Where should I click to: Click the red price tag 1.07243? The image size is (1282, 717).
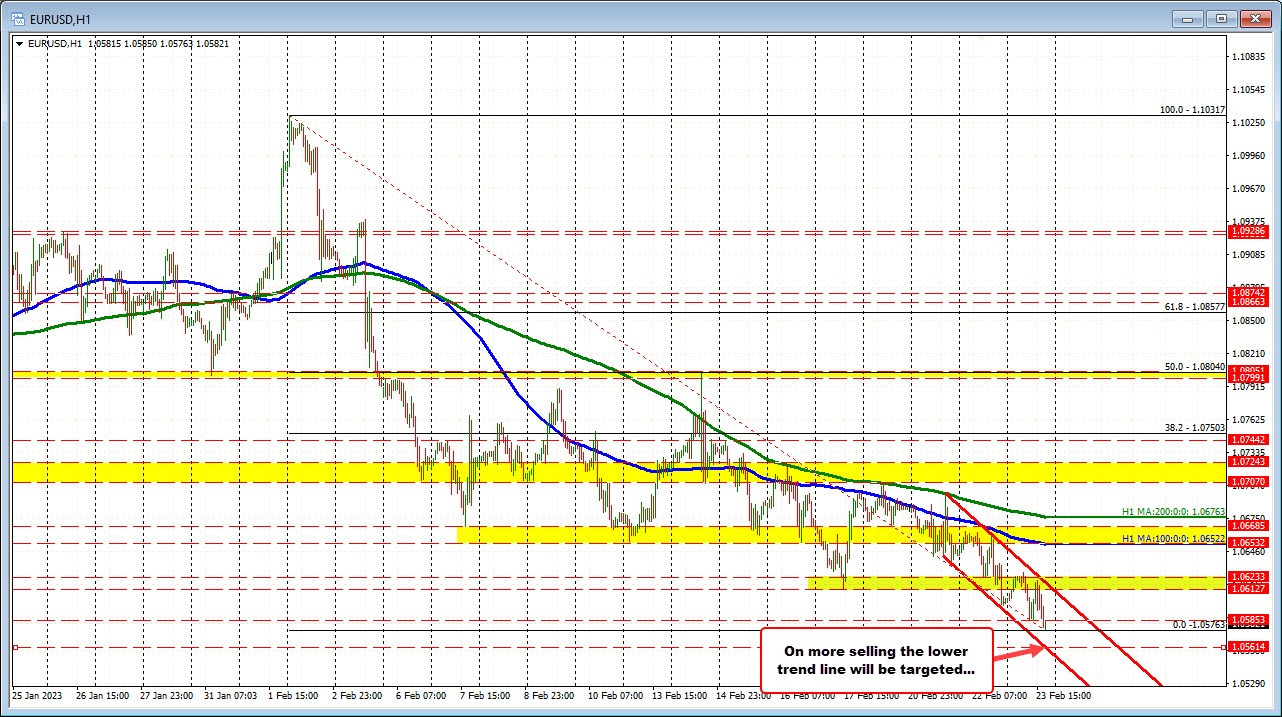tap(1249, 462)
